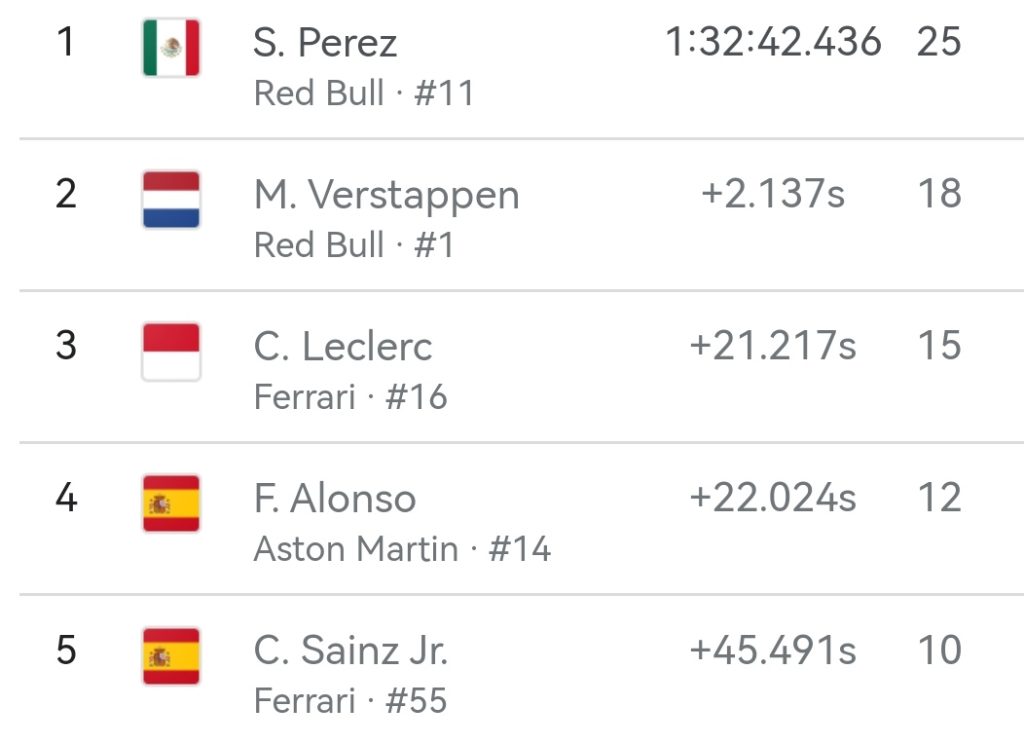The height and width of the screenshot is (744, 1024).
Task: Tap the Red Bull · #11 team label
Action: (x=363, y=93)
